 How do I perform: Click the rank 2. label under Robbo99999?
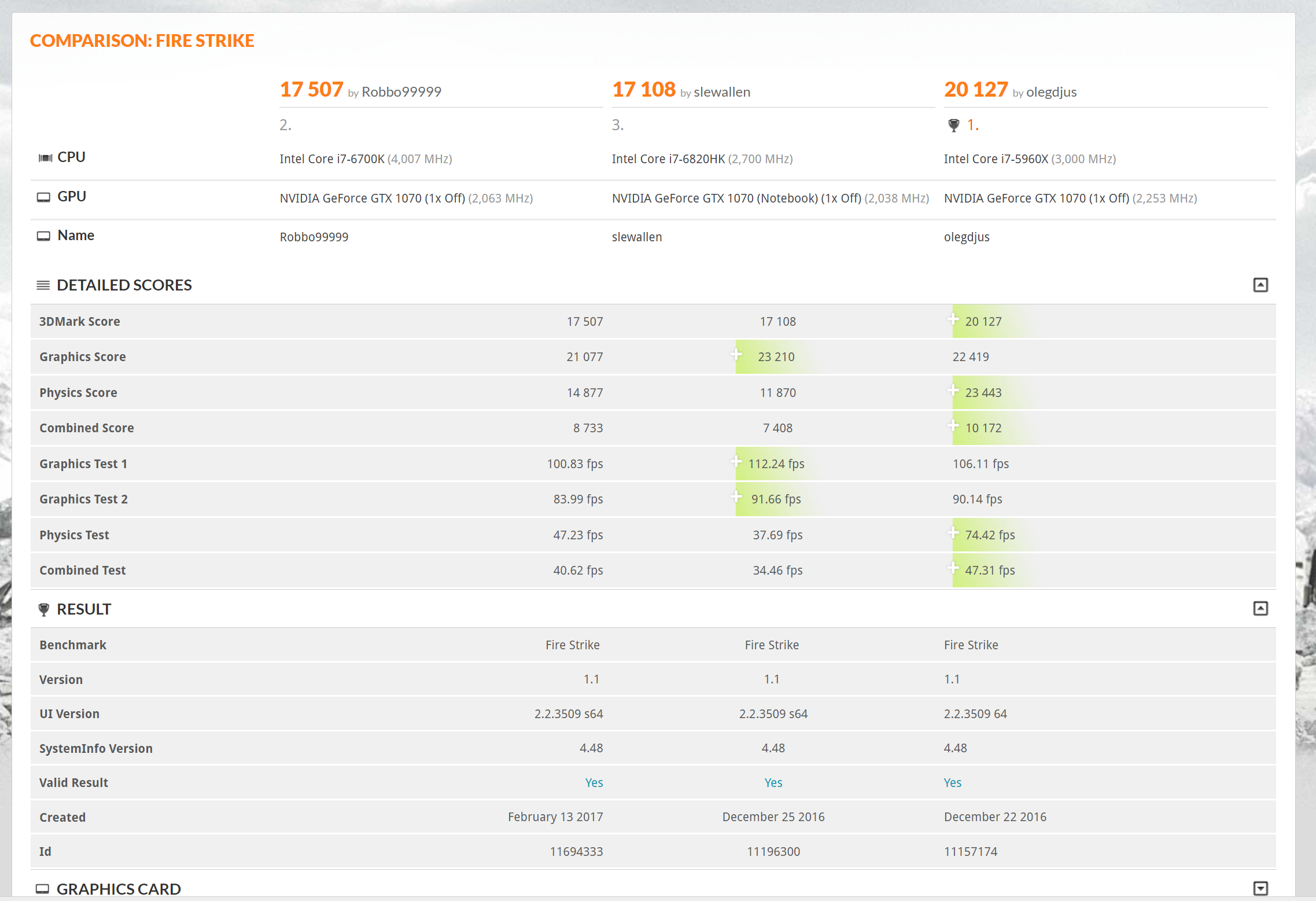coord(285,125)
